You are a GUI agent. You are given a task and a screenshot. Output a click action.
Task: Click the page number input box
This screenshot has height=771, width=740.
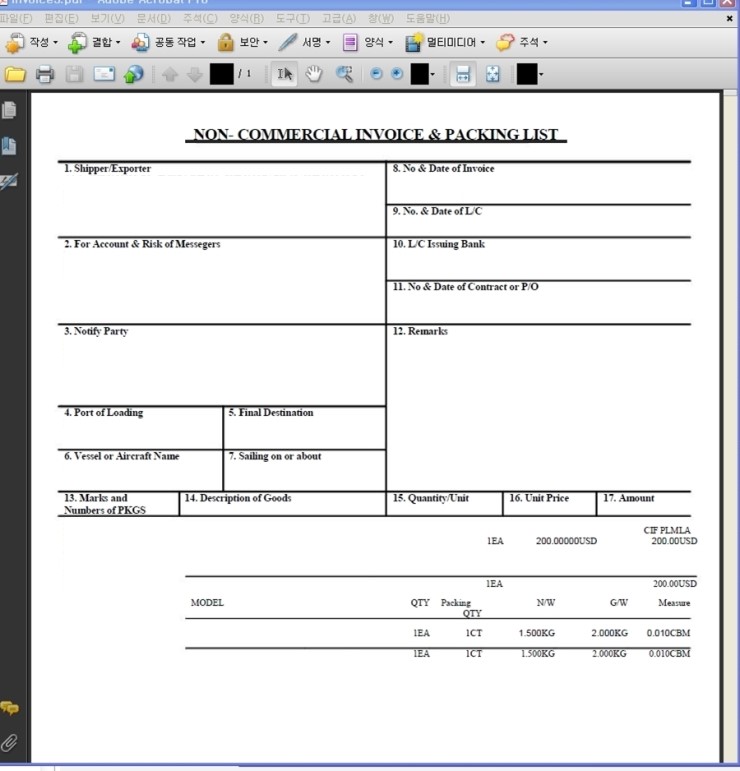point(222,74)
